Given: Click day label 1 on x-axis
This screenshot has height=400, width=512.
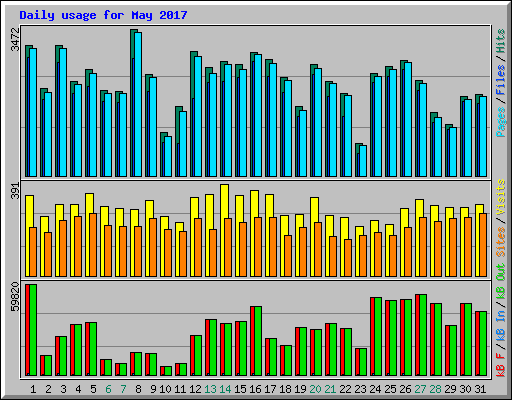Looking at the screenshot, I should [x=33, y=389].
